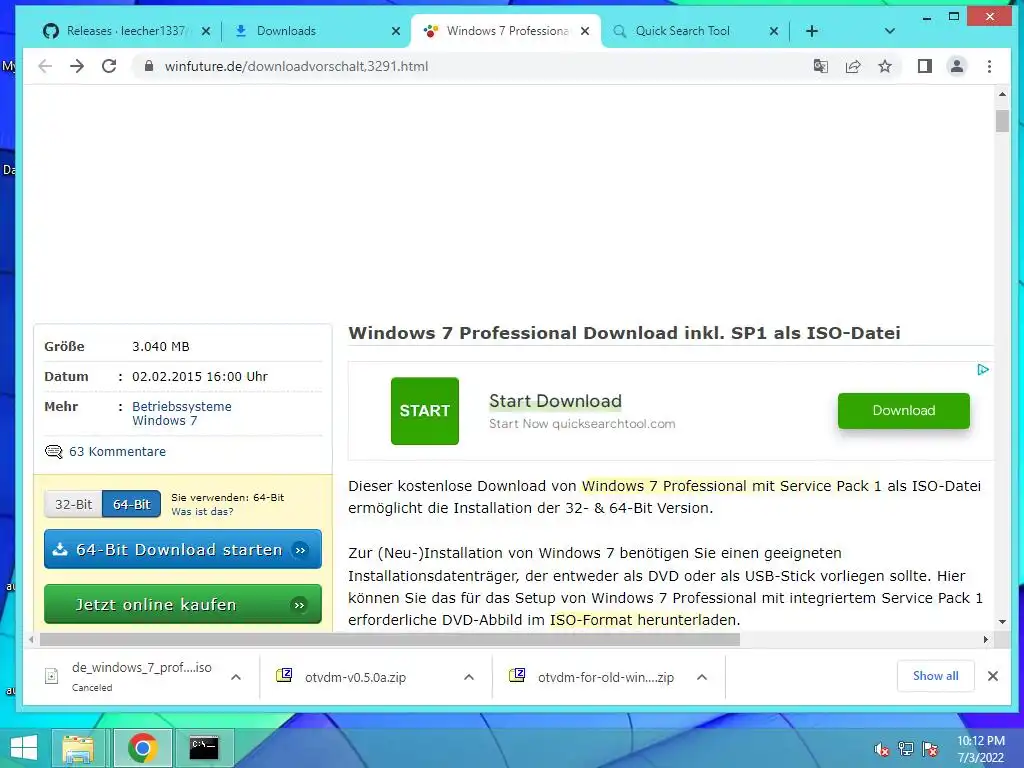
Task: Click the network tray icon
Action: [906, 749]
